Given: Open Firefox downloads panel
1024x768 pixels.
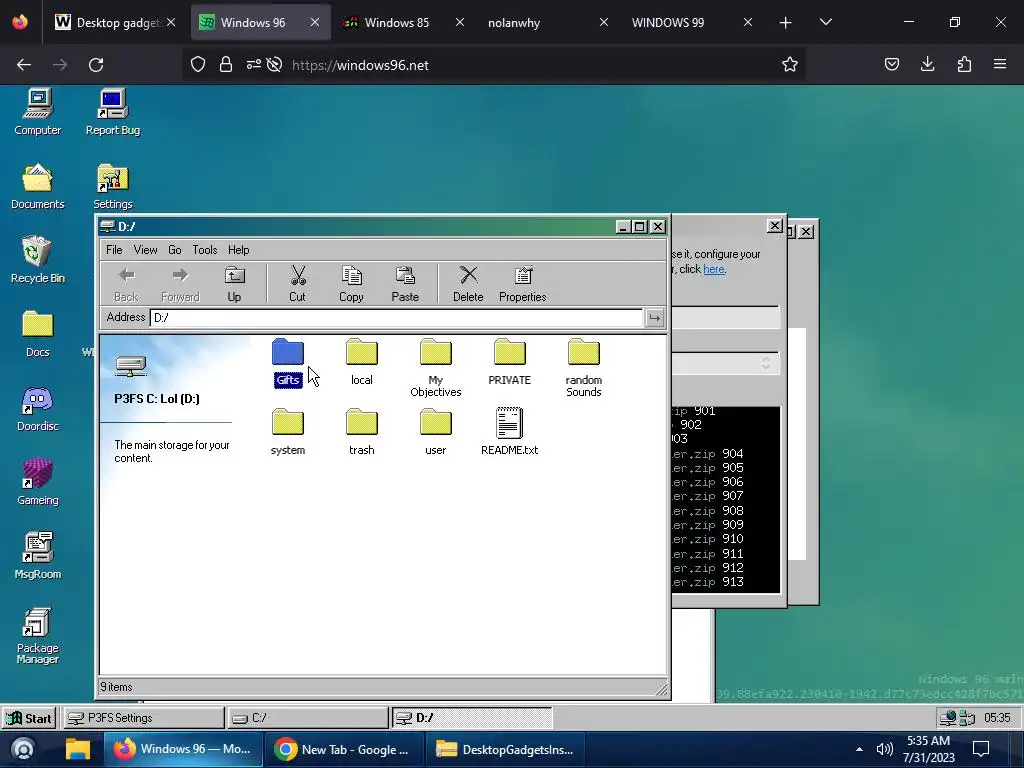Looking at the screenshot, I should (927, 65).
